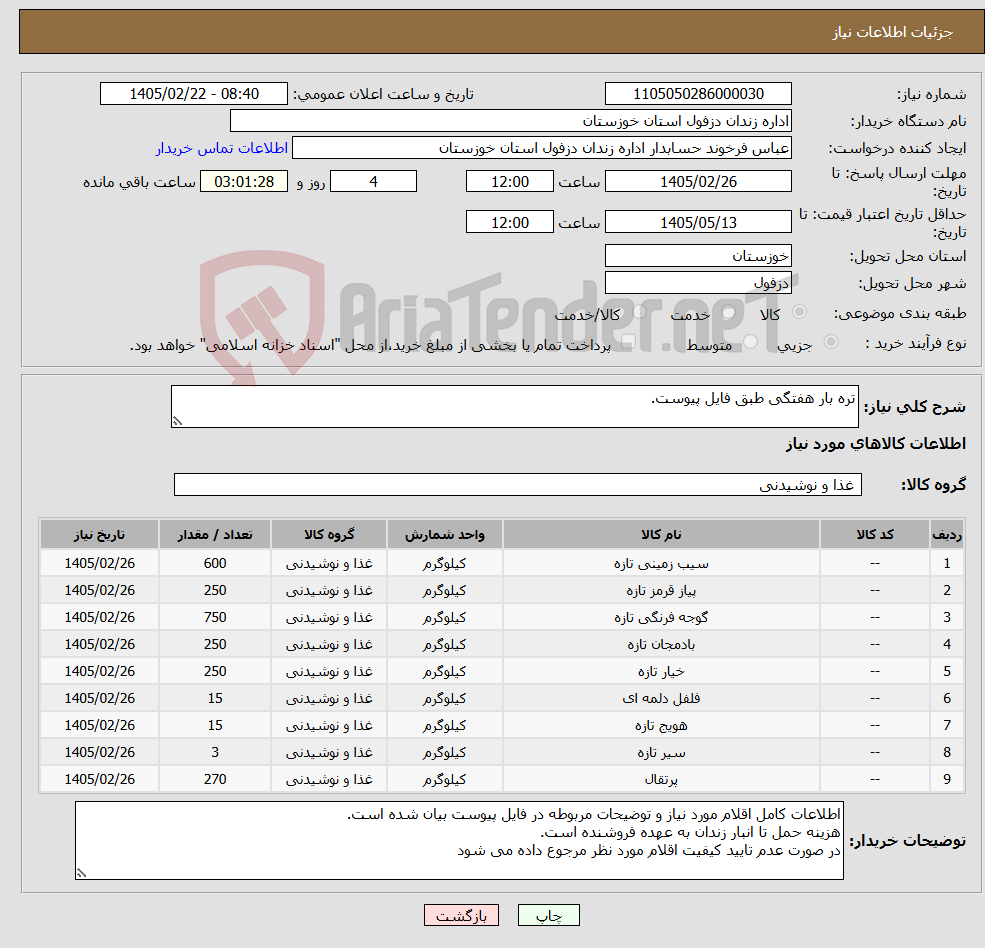Click the delivery province field خوزستان
This screenshot has width=985, height=948.
pyautogui.click(x=698, y=256)
